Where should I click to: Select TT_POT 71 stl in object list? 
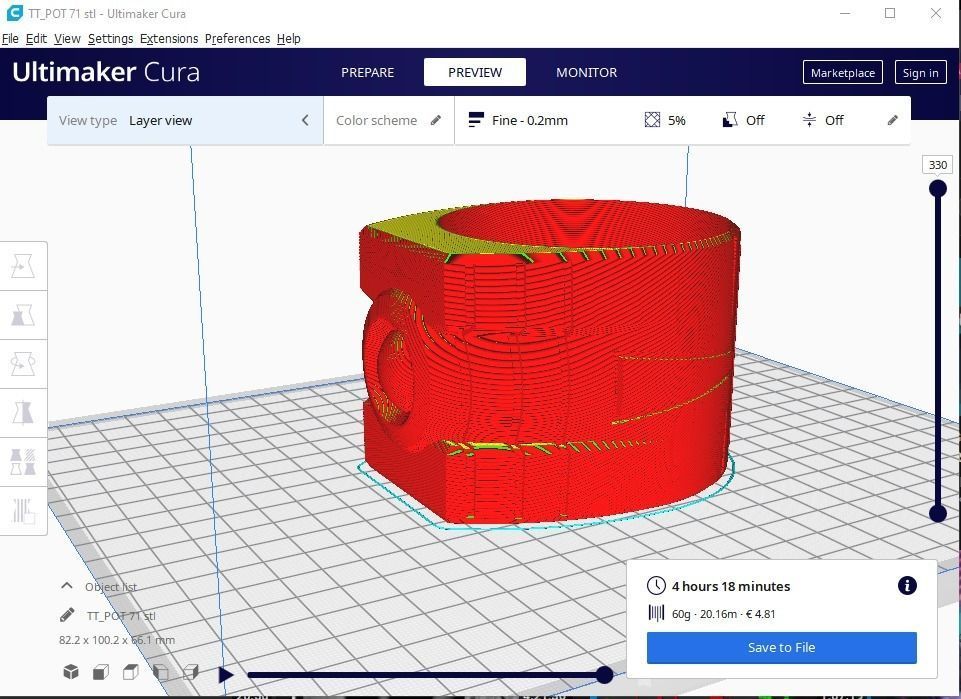[121, 616]
